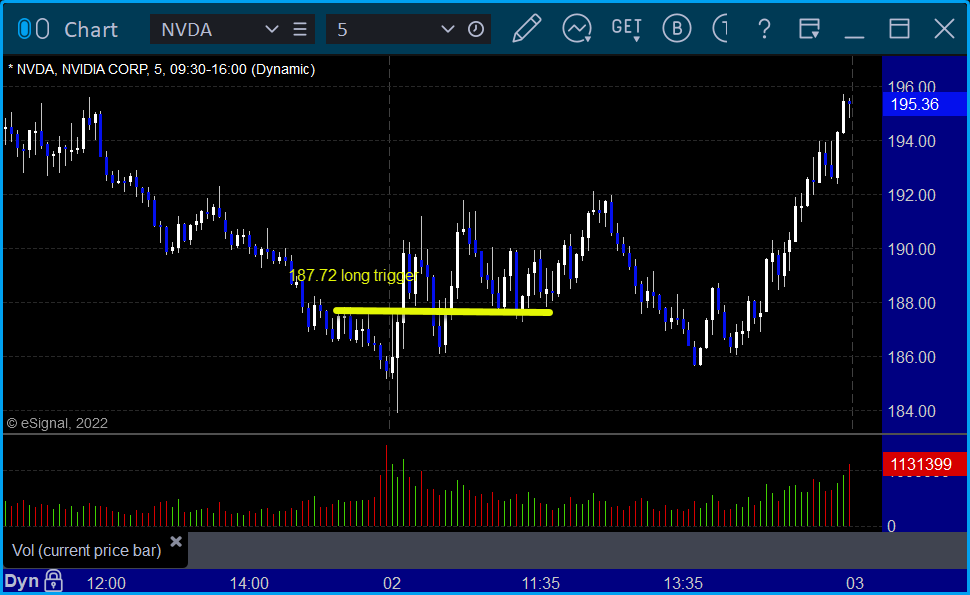Click the 'Vol (current price bar)' label

tap(87, 550)
